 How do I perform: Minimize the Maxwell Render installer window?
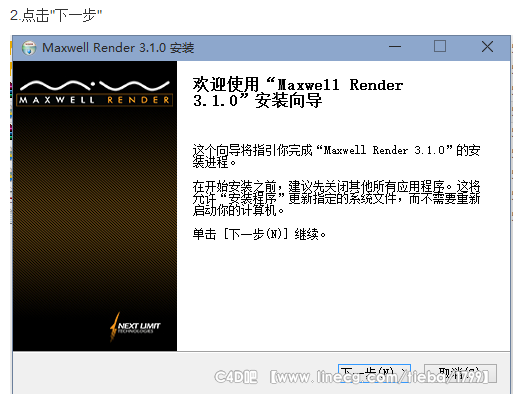[x=395, y=47]
